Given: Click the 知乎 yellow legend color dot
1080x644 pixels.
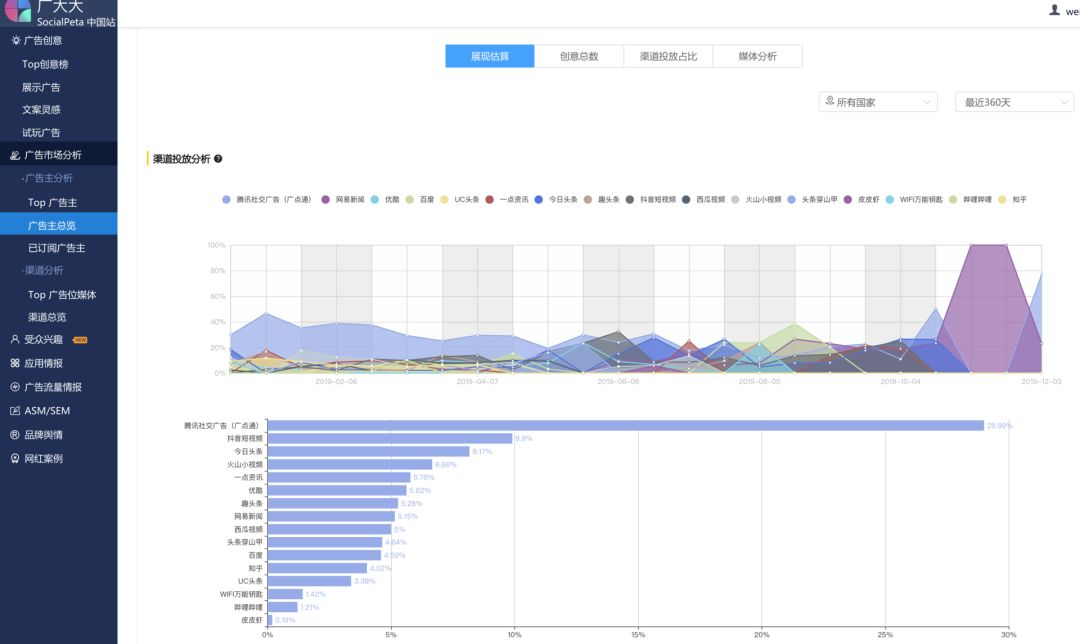Looking at the screenshot, I should point(1002,200).
